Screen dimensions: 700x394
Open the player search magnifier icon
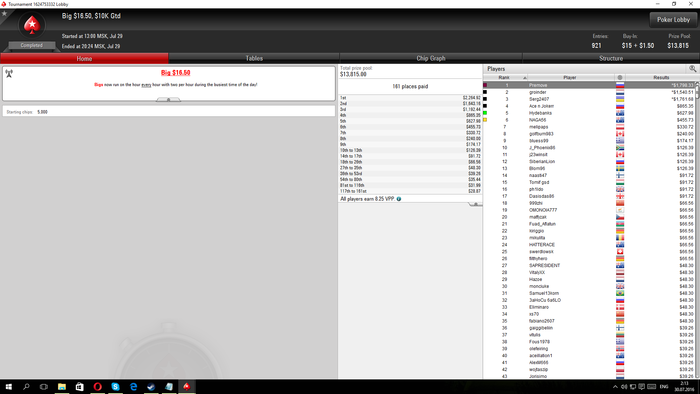(x=692, y=69)
